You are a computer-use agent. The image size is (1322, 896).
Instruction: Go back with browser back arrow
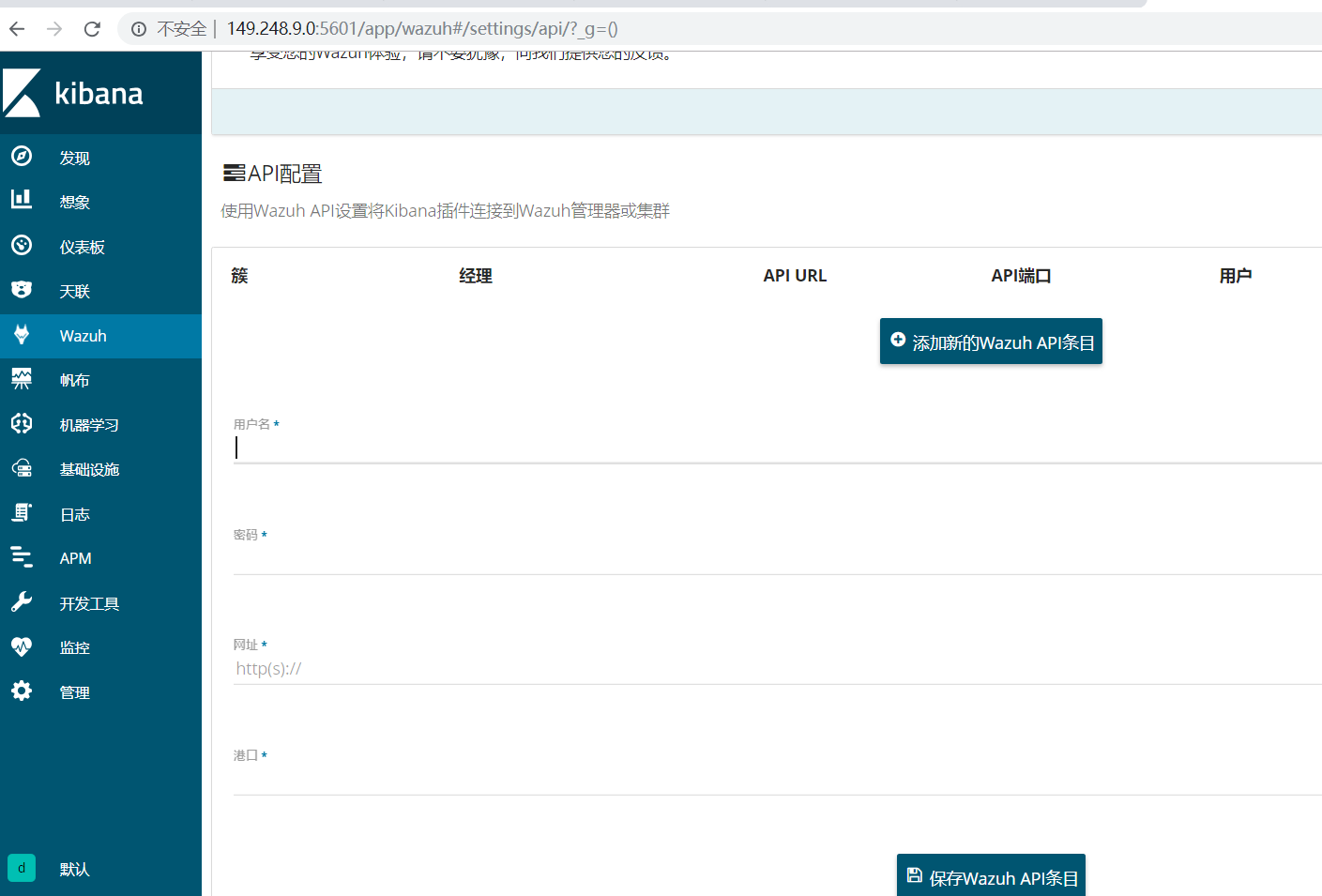[17, 29]
